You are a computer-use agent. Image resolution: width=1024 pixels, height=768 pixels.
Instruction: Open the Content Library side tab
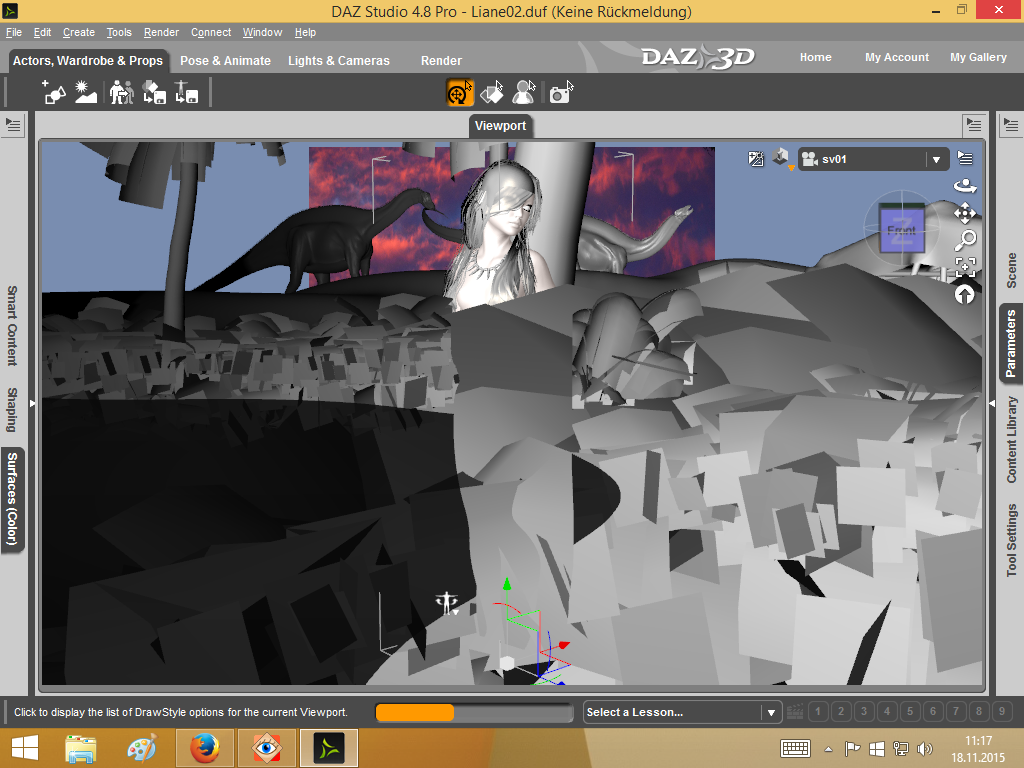pyautogui.click(x=1011, y=440)
